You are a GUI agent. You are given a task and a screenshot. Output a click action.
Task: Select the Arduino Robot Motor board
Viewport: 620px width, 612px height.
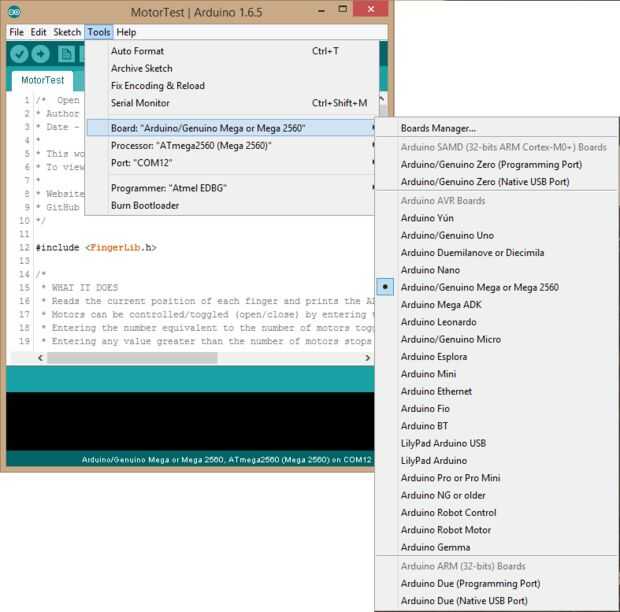click(497, 530)
